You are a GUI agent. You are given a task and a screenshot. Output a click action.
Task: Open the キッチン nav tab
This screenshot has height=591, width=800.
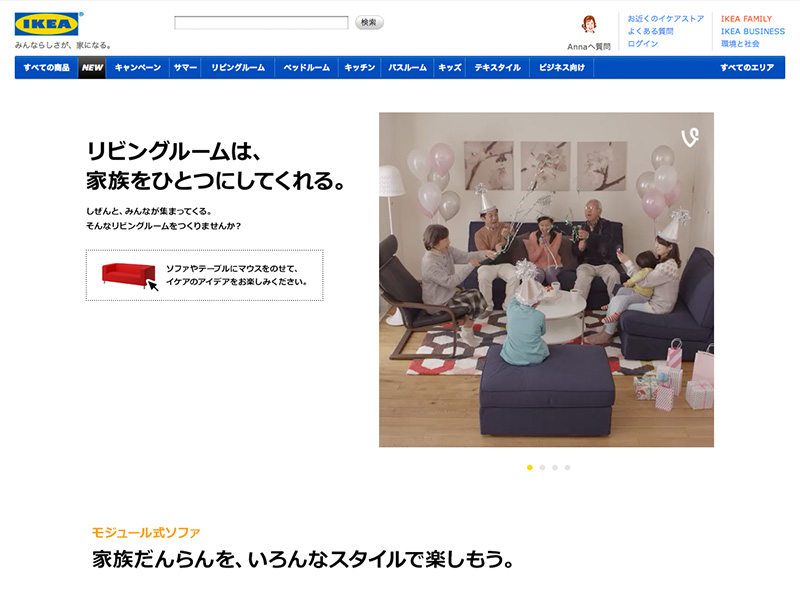pyautogui.click(x=359, y=68)
